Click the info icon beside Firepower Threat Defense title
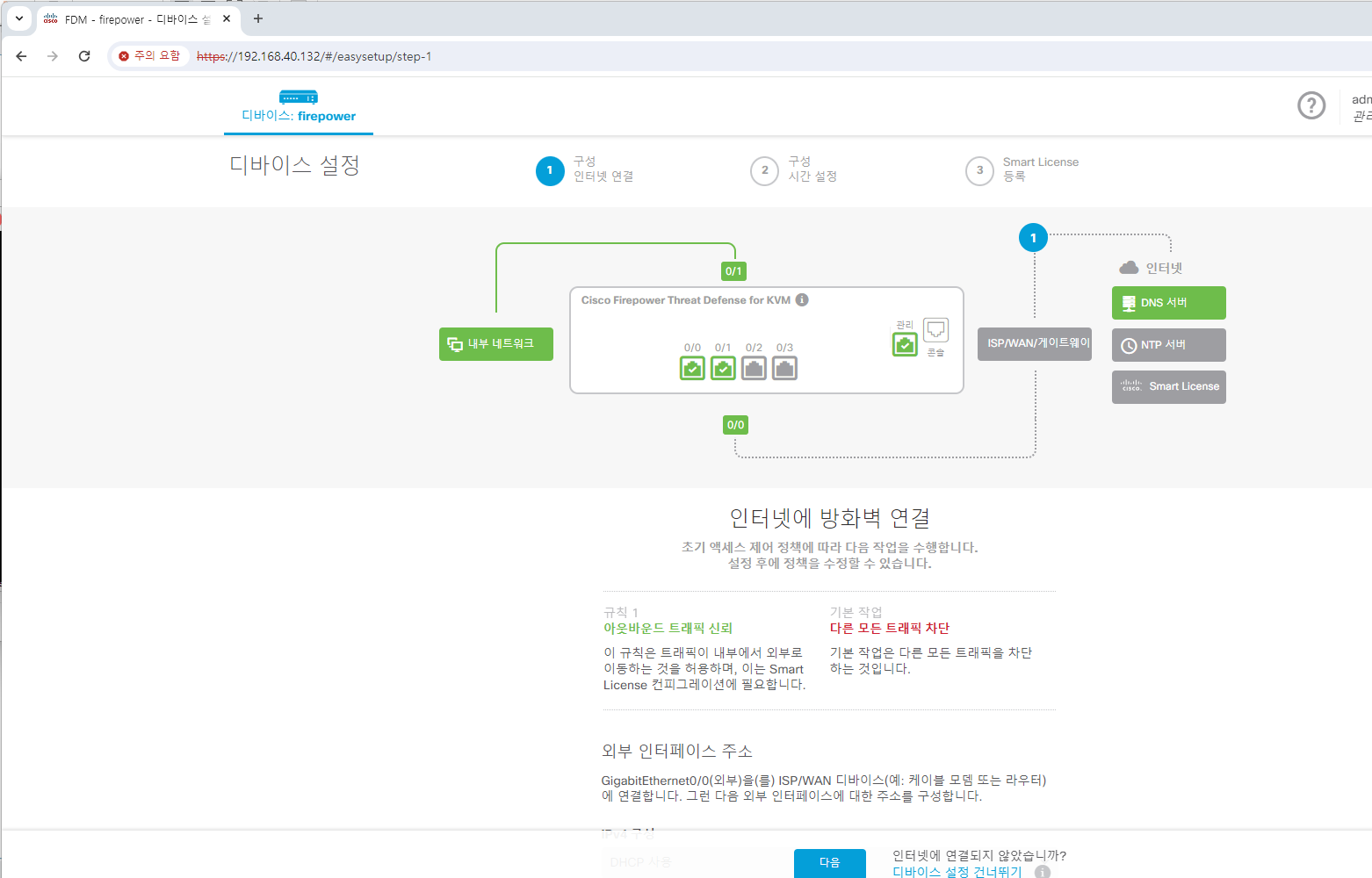The image size is (1372, 878). pos(802,299)
